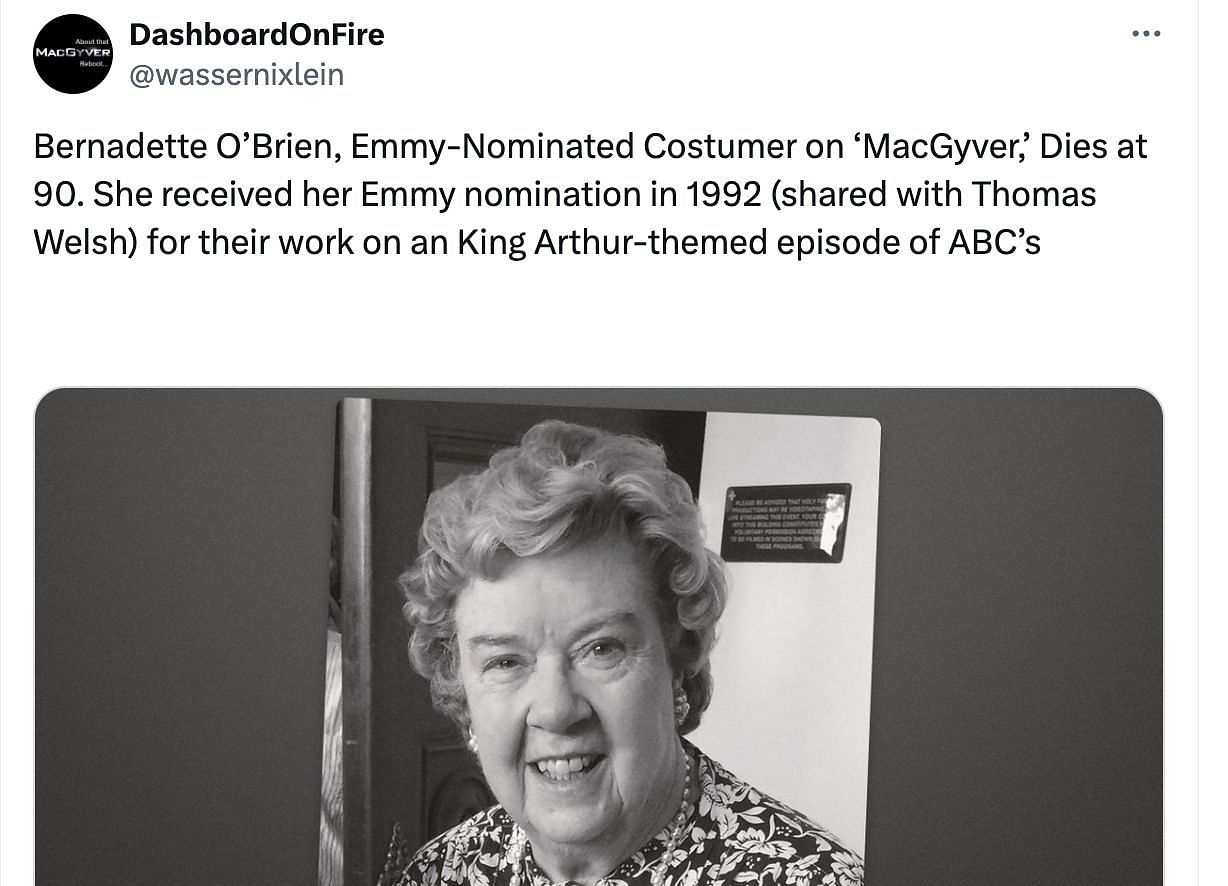This screenshot has width=1228, height=886.
Task: Click the woman's face in the photo
Action: tap(562, 680)
